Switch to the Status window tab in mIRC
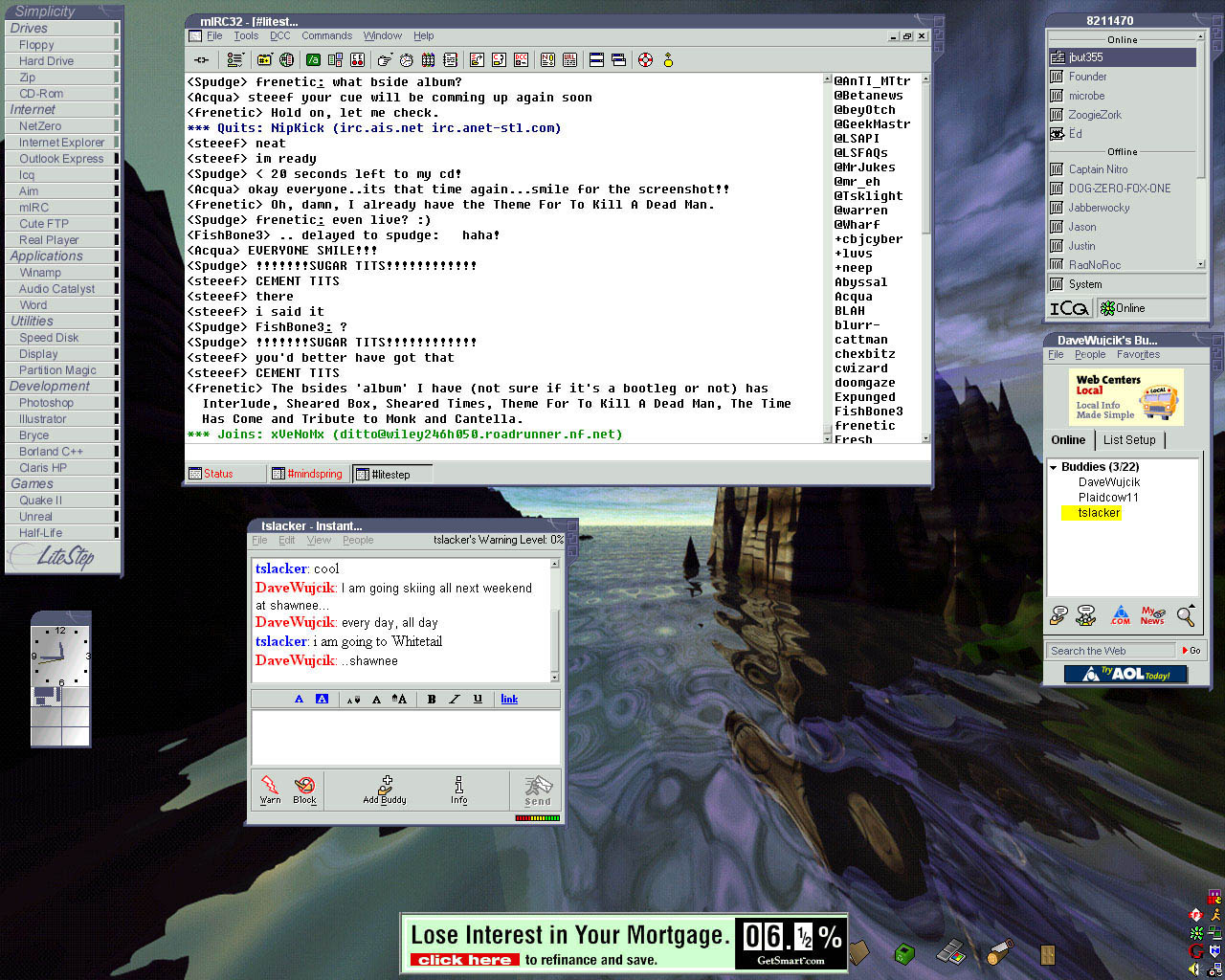The image size is (1225, 980). (226, 474)
